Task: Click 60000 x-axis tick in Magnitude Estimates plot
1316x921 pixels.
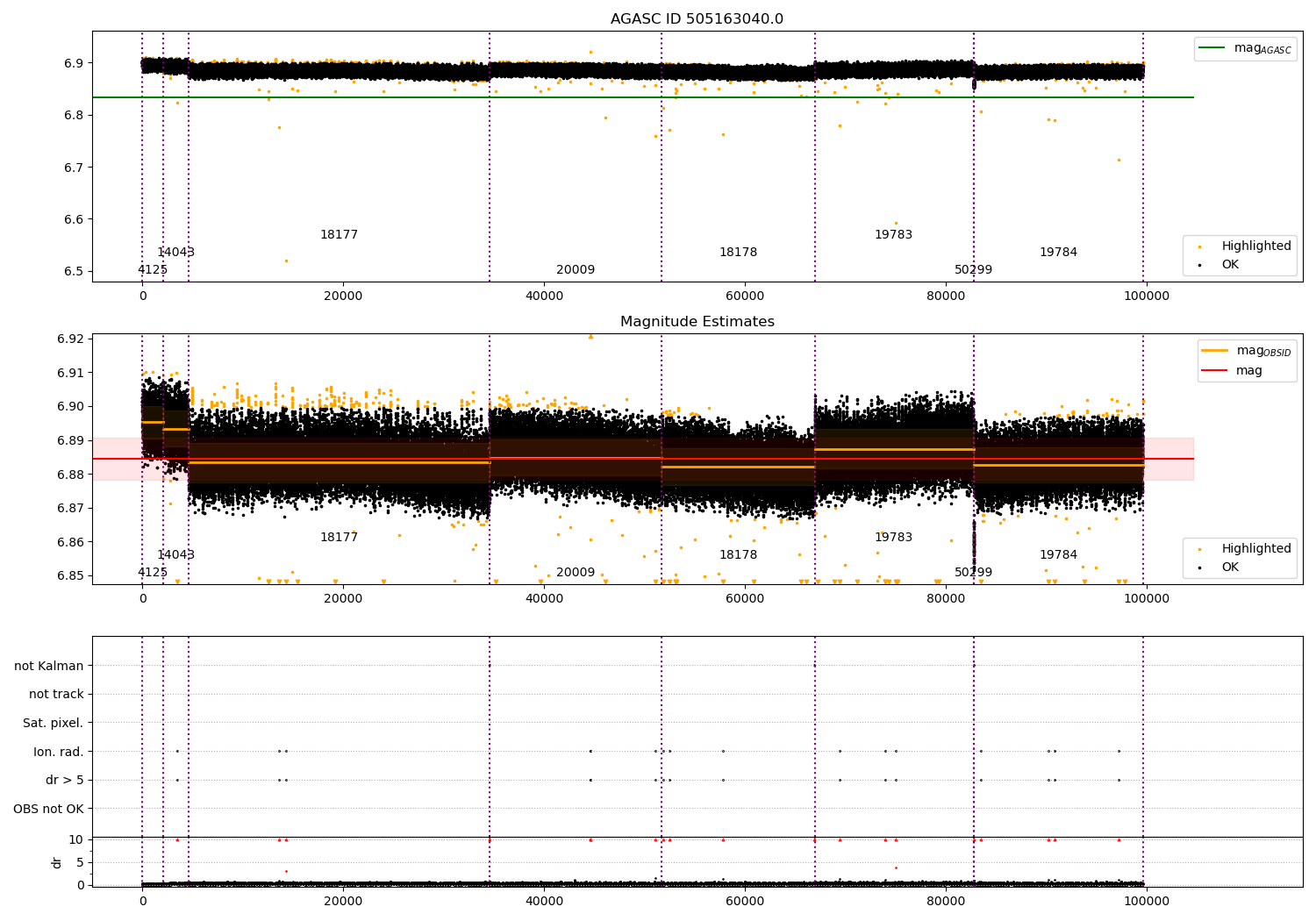Action: [x=745, y=598]
